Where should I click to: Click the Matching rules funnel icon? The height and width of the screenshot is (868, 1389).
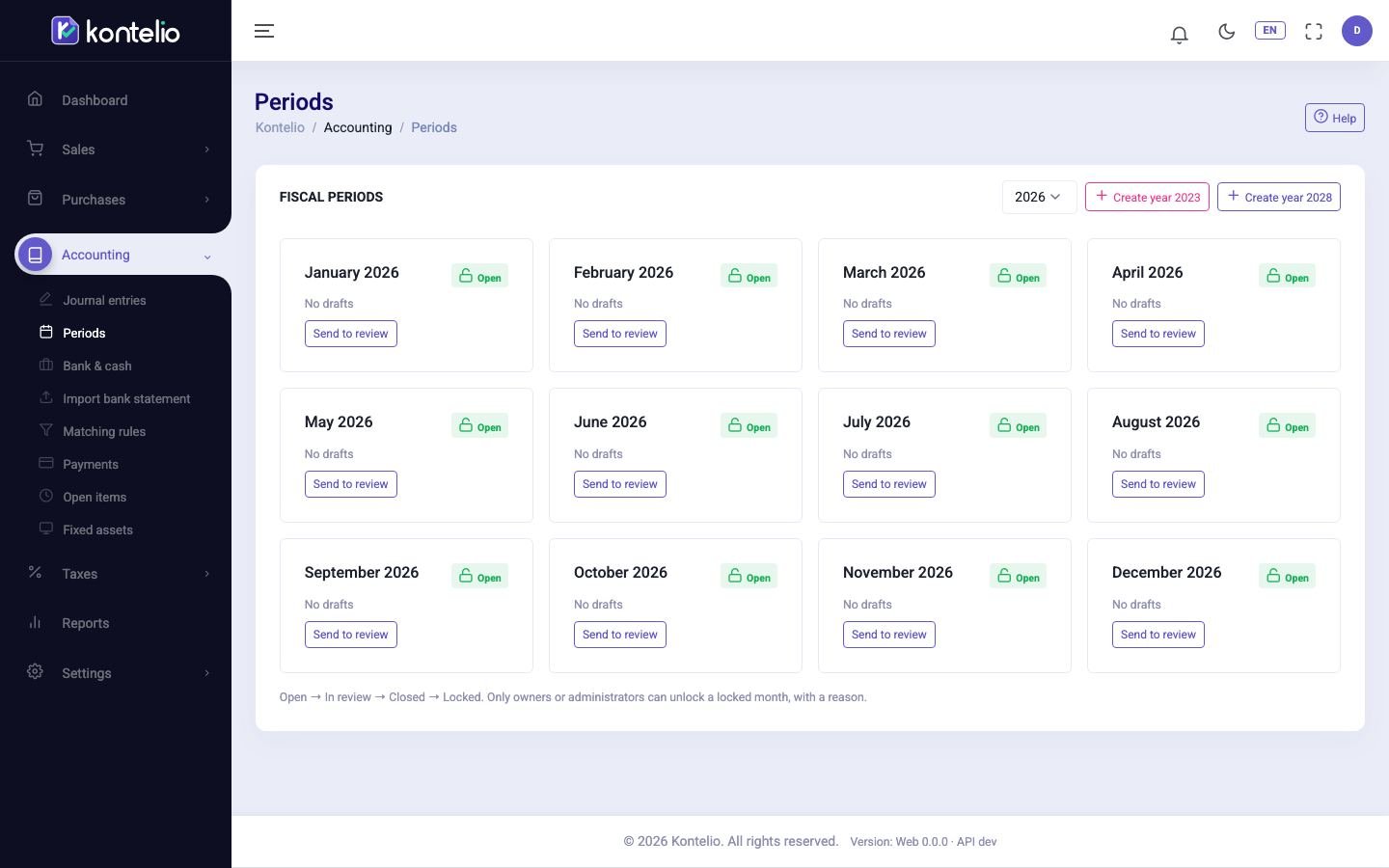tap(45, 430)
